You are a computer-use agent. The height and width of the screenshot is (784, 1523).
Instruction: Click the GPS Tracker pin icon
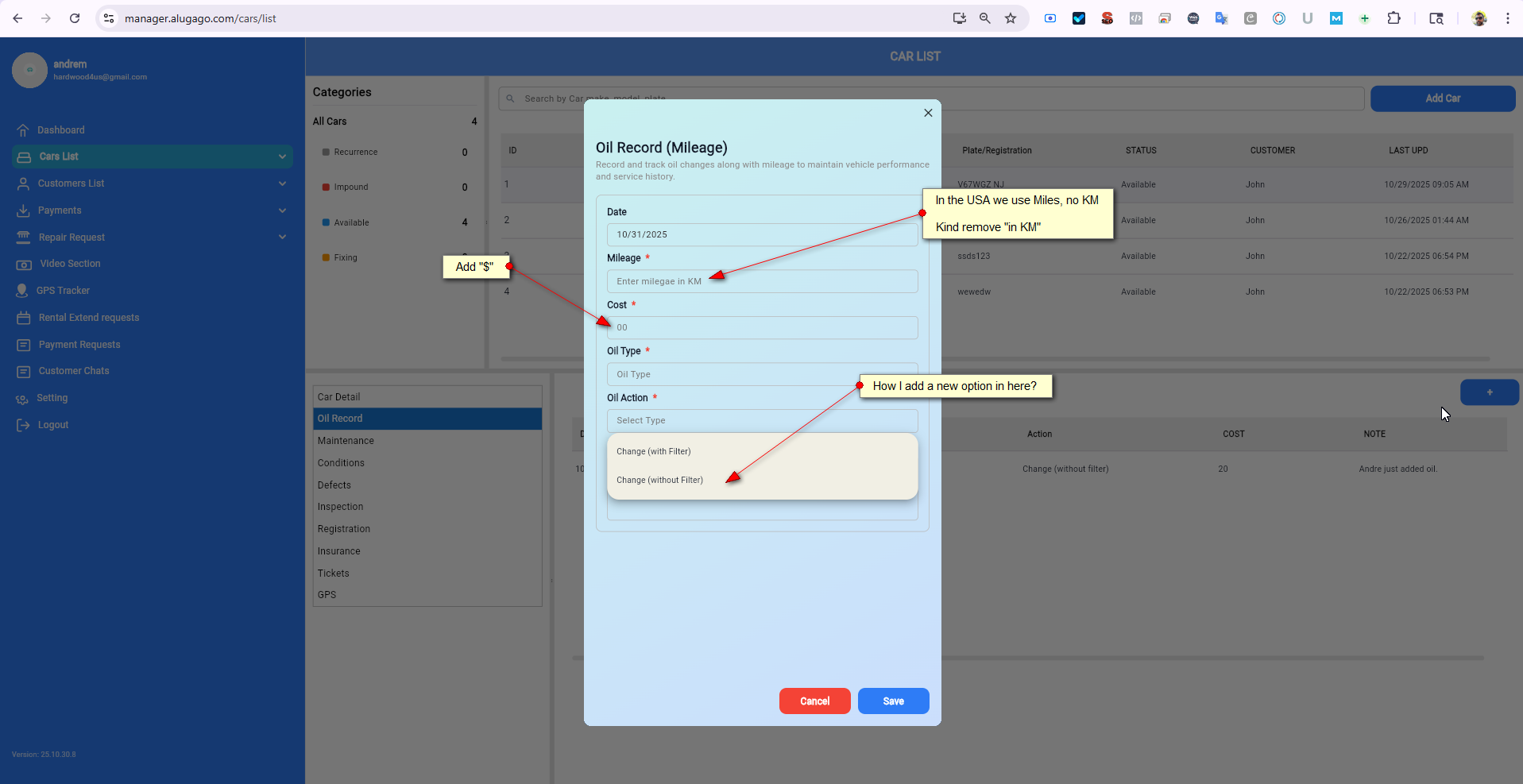[x=22, y=291]
